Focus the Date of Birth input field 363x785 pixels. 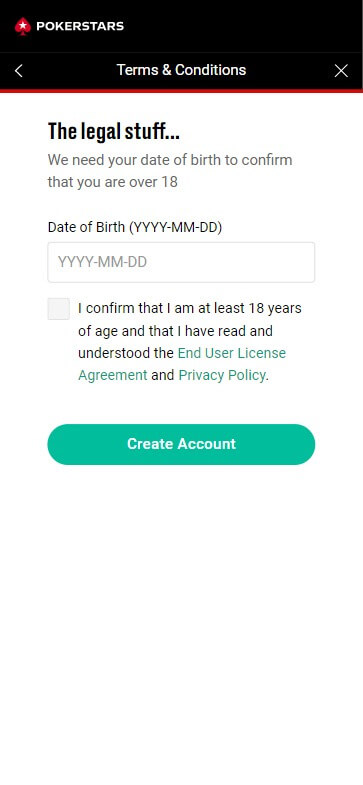[181, 262]
